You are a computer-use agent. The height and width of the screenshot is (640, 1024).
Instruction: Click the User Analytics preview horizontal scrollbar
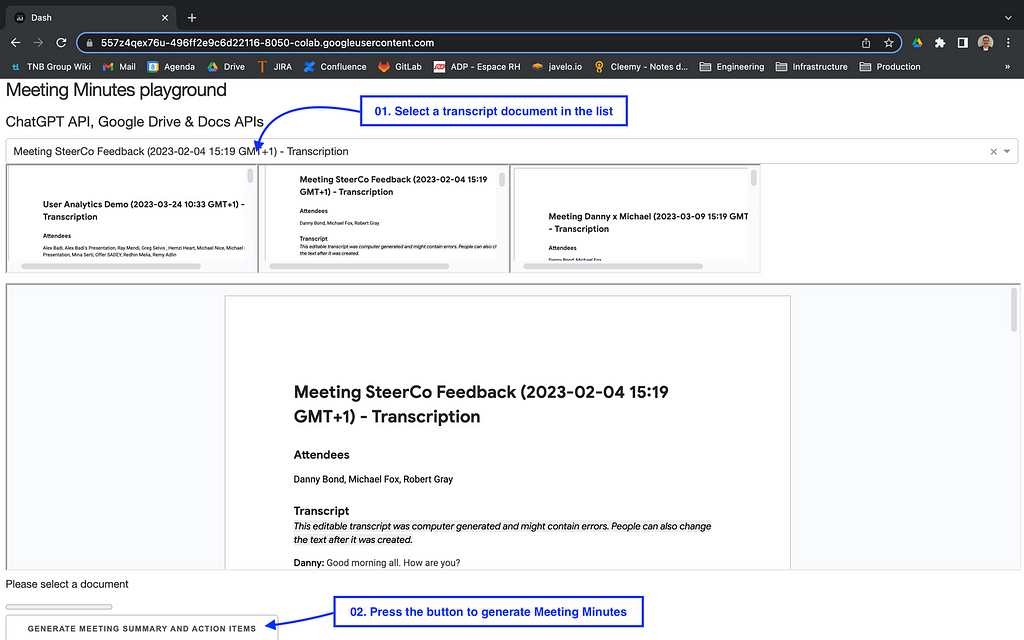click(x=111, y=266)
